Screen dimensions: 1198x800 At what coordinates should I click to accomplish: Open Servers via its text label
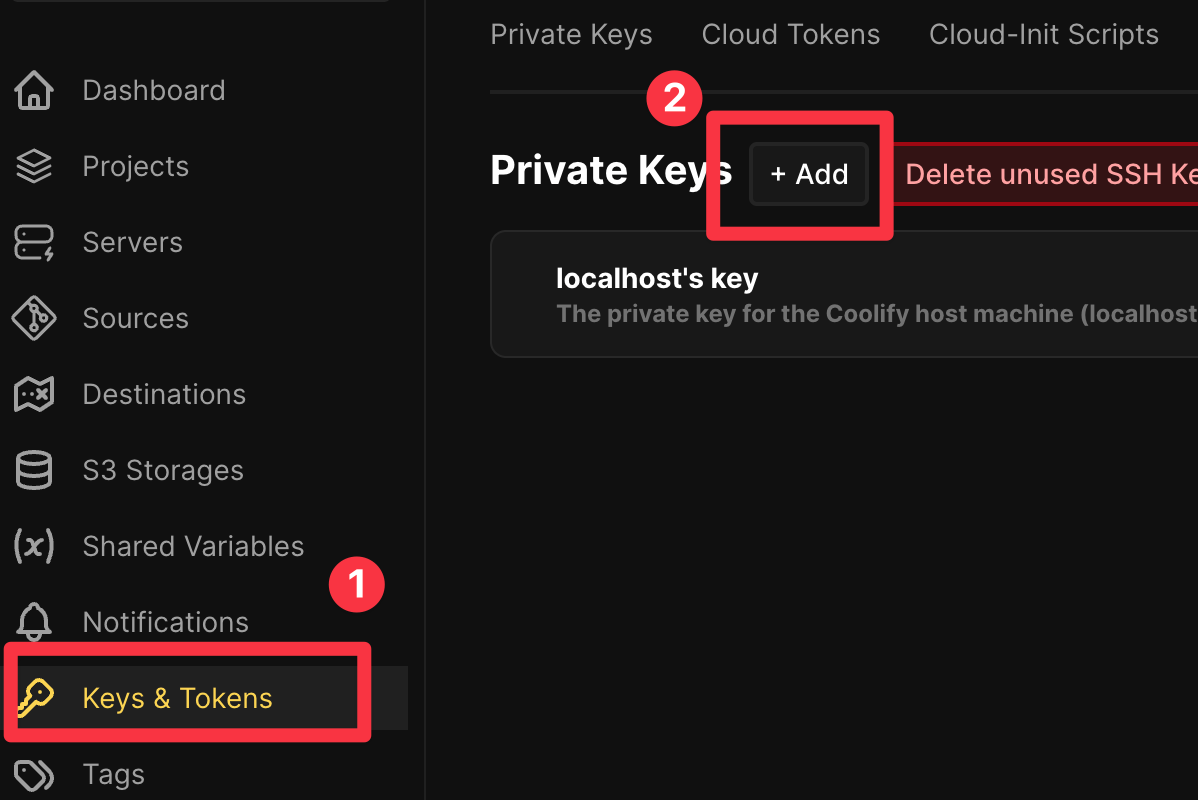click(x=132, y=243)
